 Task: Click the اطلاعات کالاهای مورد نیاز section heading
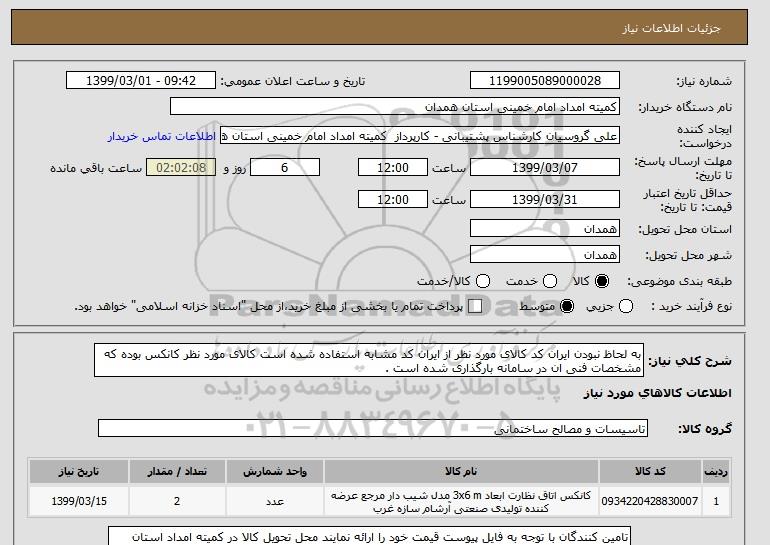[658, 393]
